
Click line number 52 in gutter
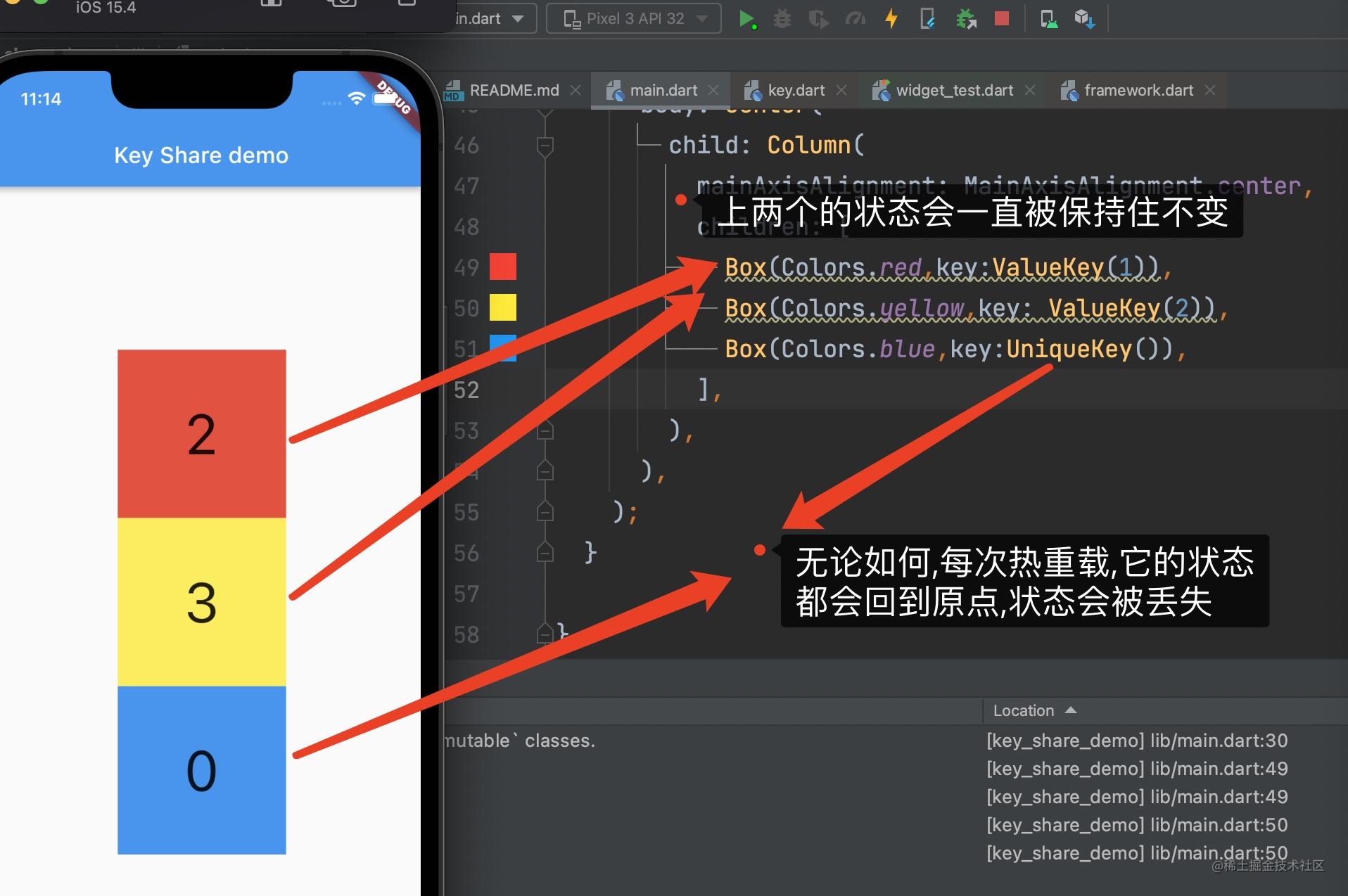466,390
